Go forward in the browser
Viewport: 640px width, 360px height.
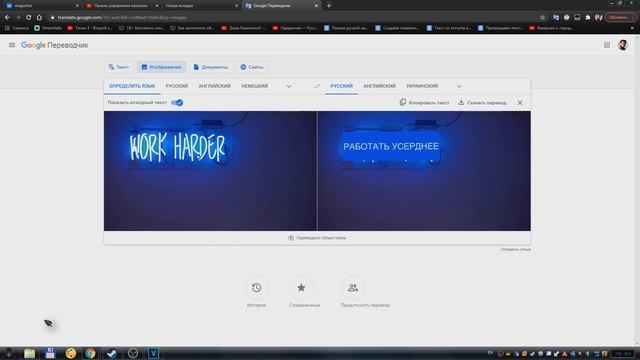(x=18, y=18)
